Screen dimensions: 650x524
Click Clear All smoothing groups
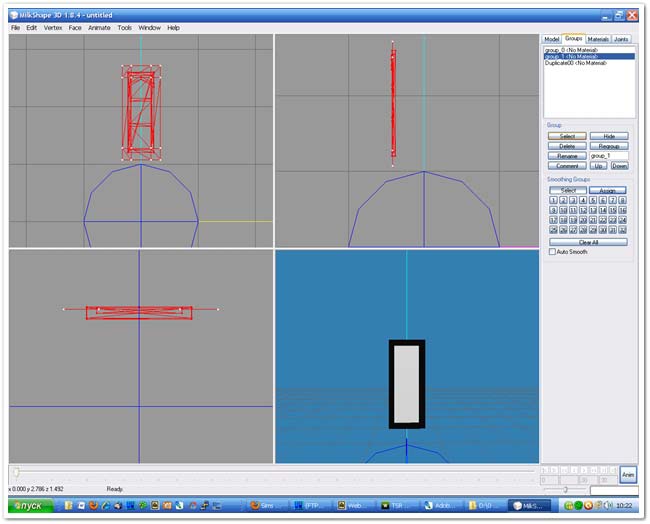tap(588, 242)
